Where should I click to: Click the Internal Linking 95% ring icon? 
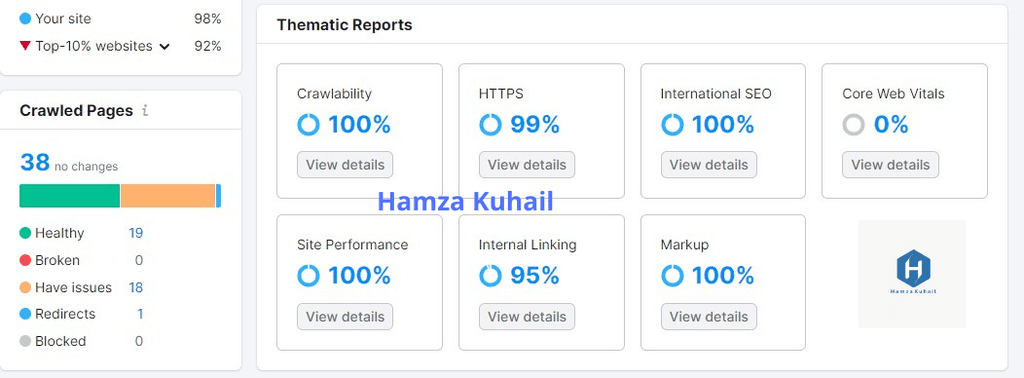490,276
